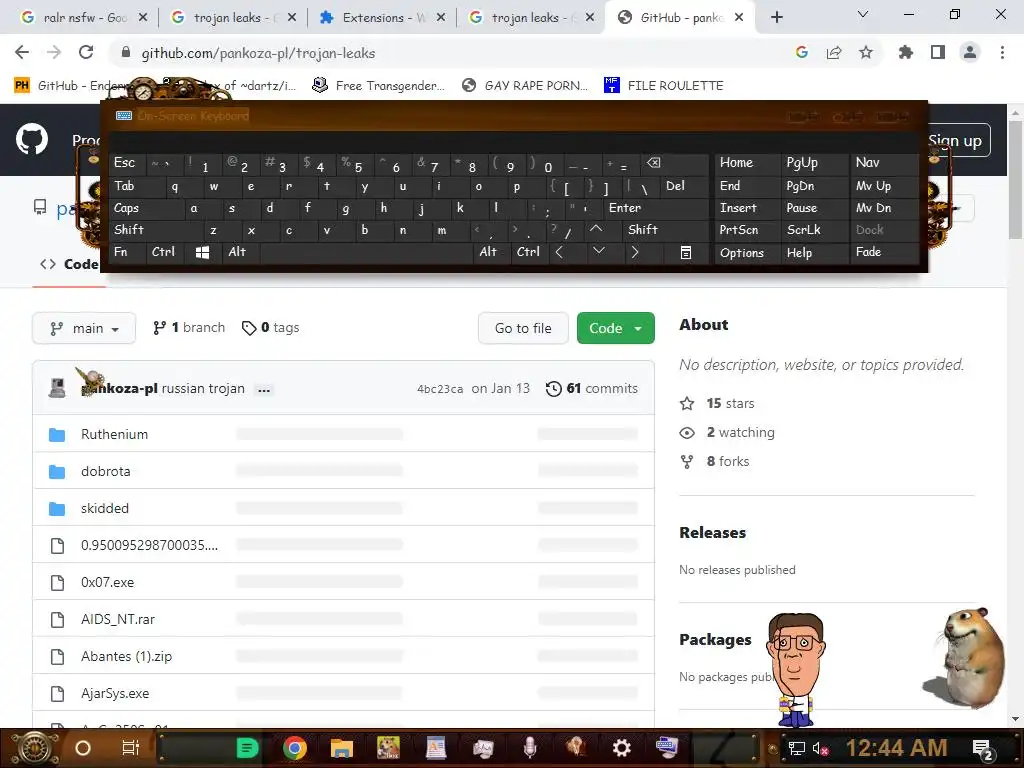Tap the up arrow key on the keyboard
Viewport: 1024px width, 768px height.
596,229
